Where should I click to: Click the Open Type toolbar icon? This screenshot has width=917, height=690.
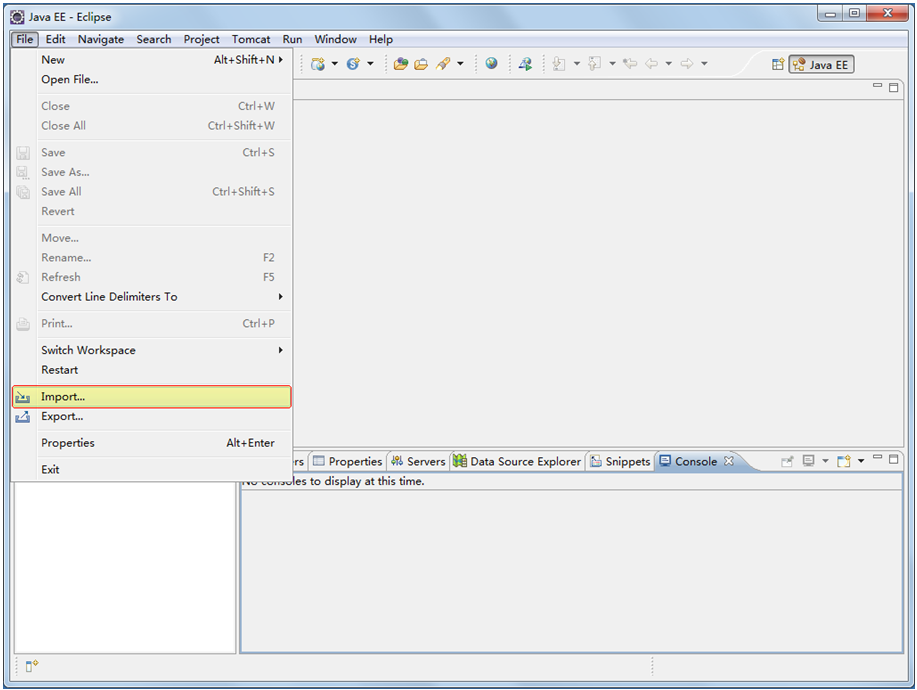click(401, 64)
